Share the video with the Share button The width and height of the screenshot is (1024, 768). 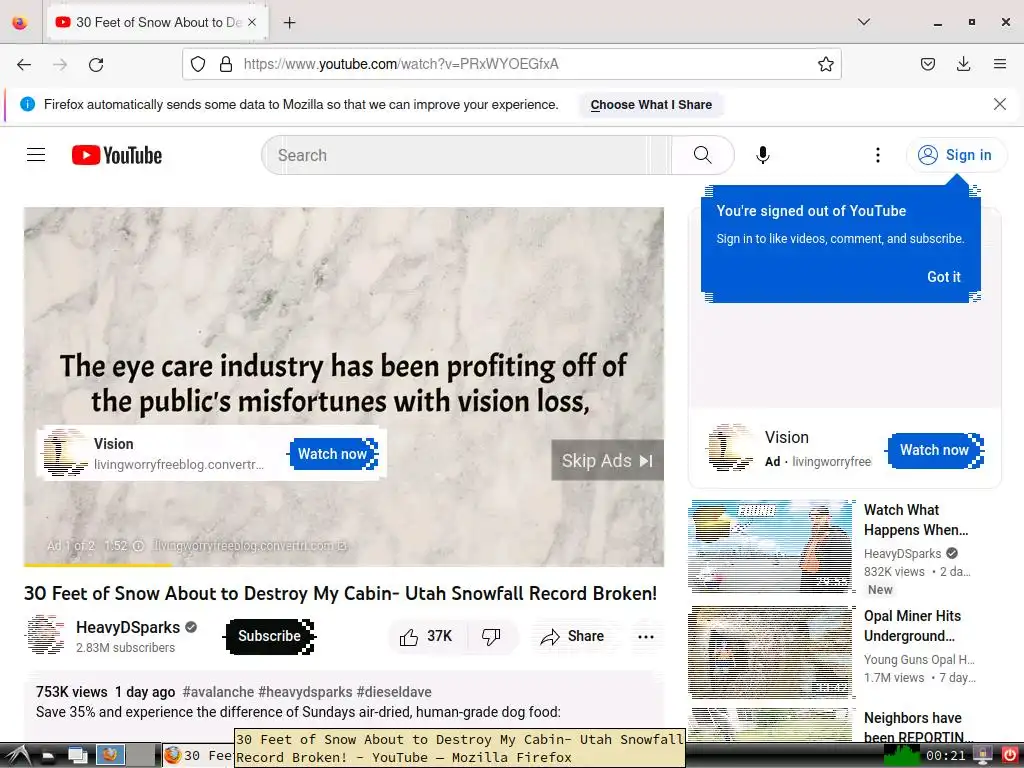coord(573,637)
